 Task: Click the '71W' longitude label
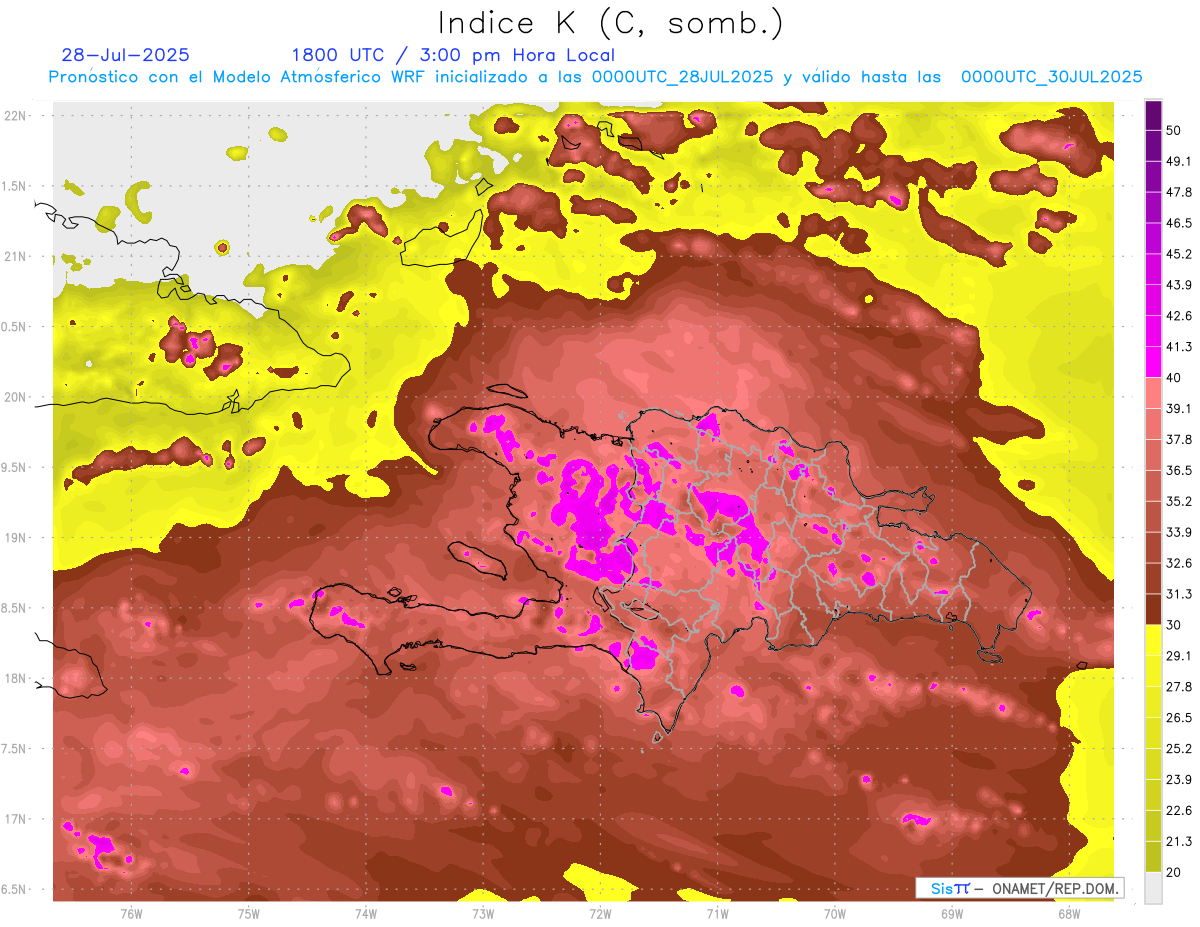(x=717, y=914)
